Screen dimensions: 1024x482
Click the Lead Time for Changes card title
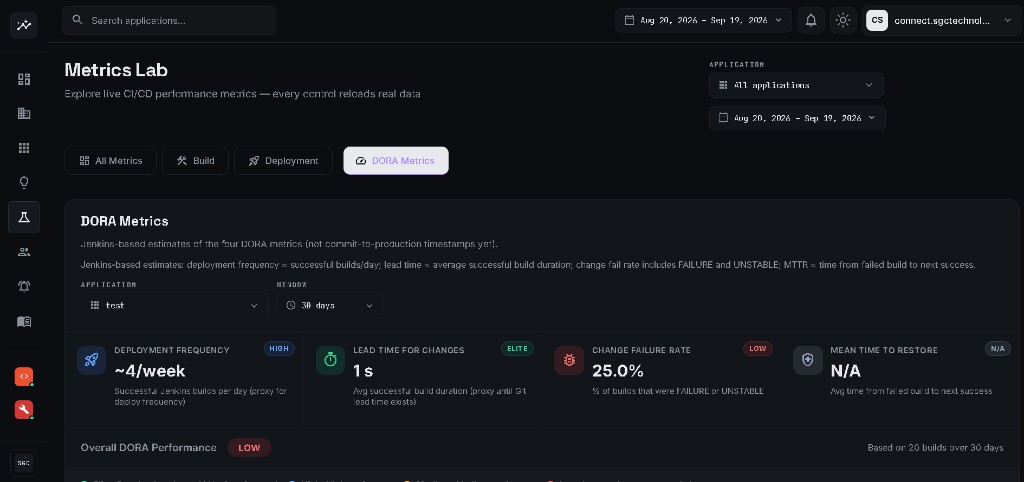(409, 350)
